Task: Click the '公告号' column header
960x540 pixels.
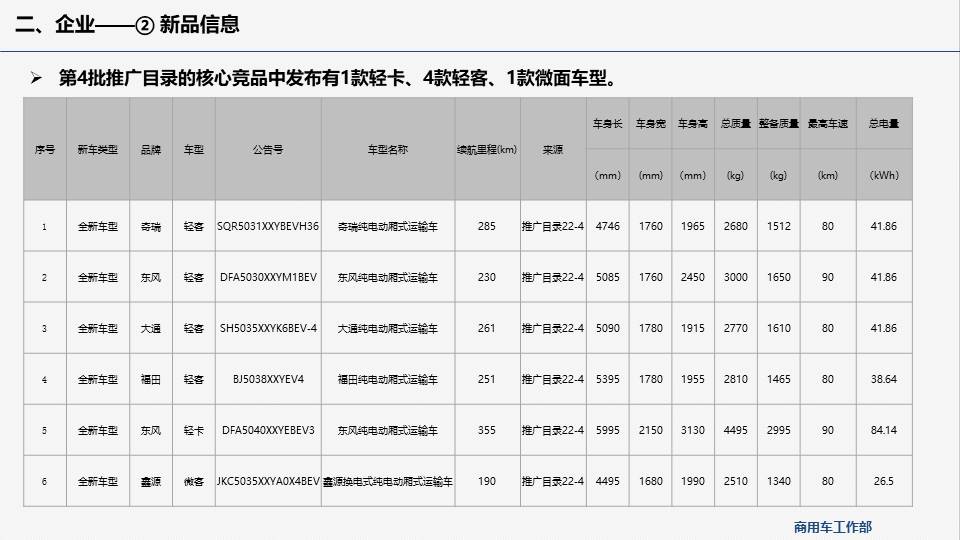Action: click(268, 149)
